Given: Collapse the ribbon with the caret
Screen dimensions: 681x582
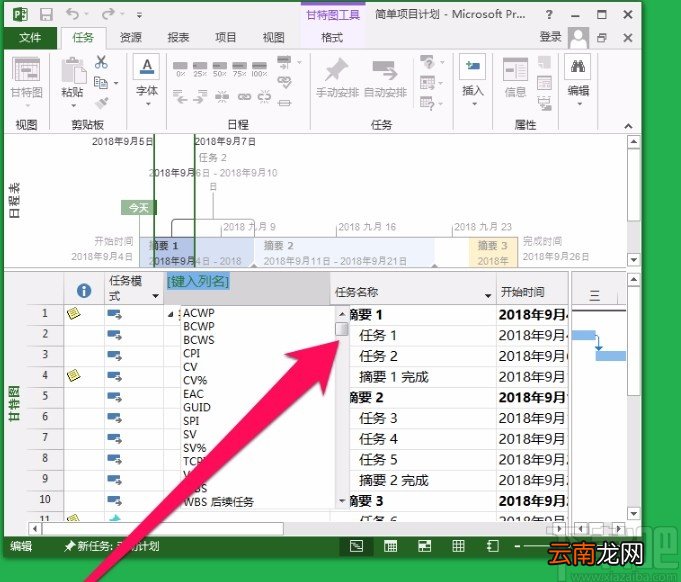Looking at the screenshot, I should (628, 126).
